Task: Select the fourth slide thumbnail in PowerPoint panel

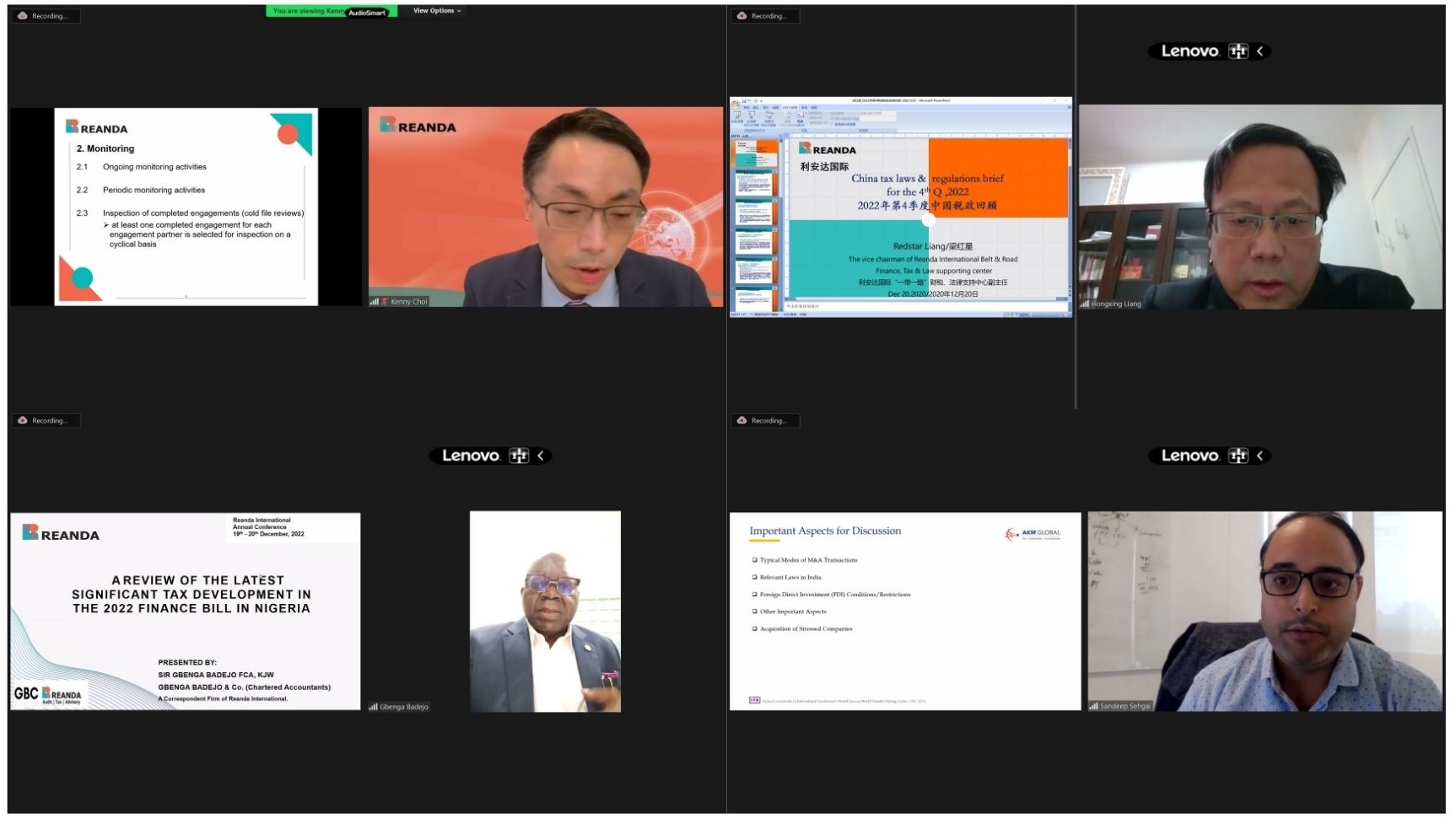Action: pyautogui.click(x=757, y=243)
